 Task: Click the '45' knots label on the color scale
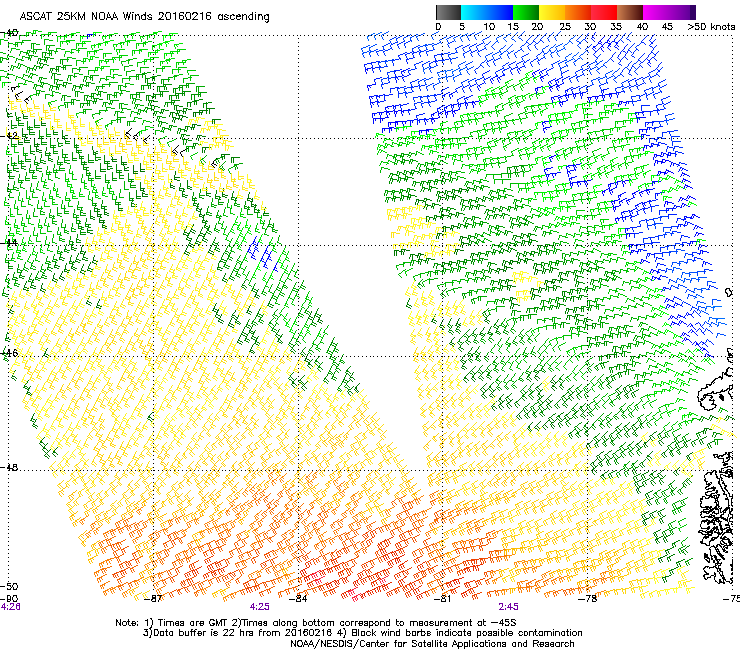[667, 27]
